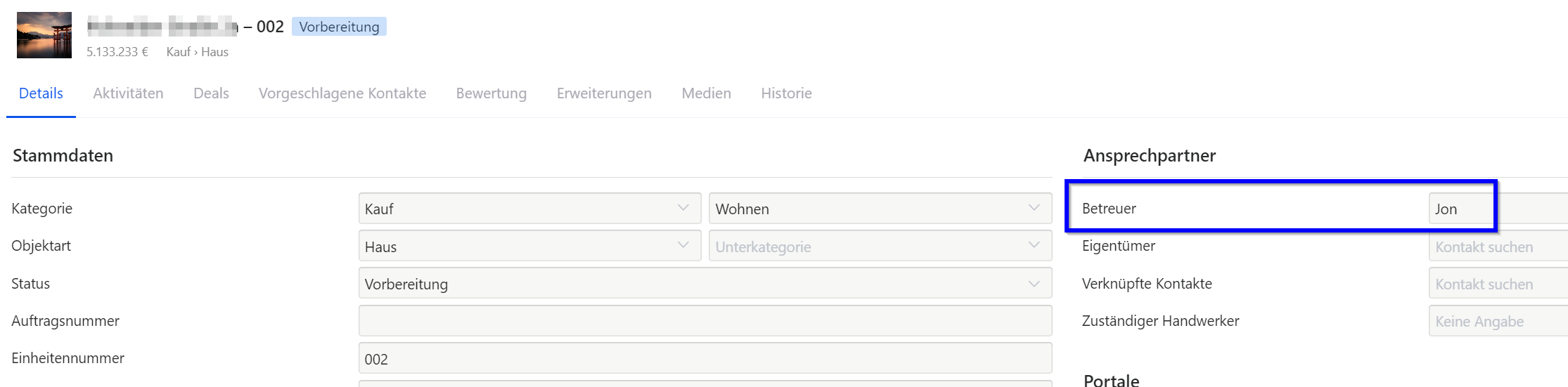Viewport: 1568px width, 387px height.
Task: Open the Erweiterungen tab
Action: 604,93
